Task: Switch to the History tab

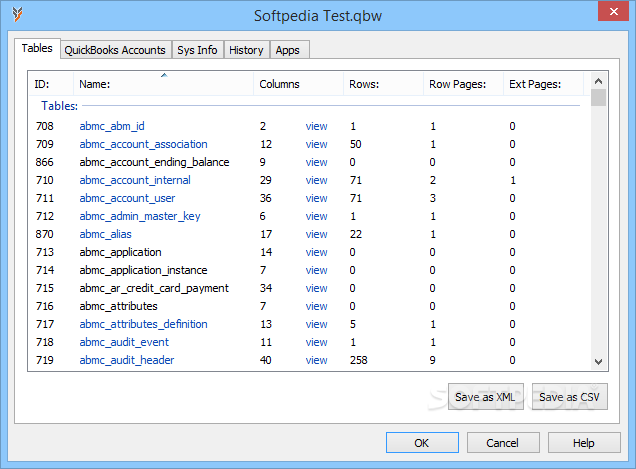Action: pos(246,50)
